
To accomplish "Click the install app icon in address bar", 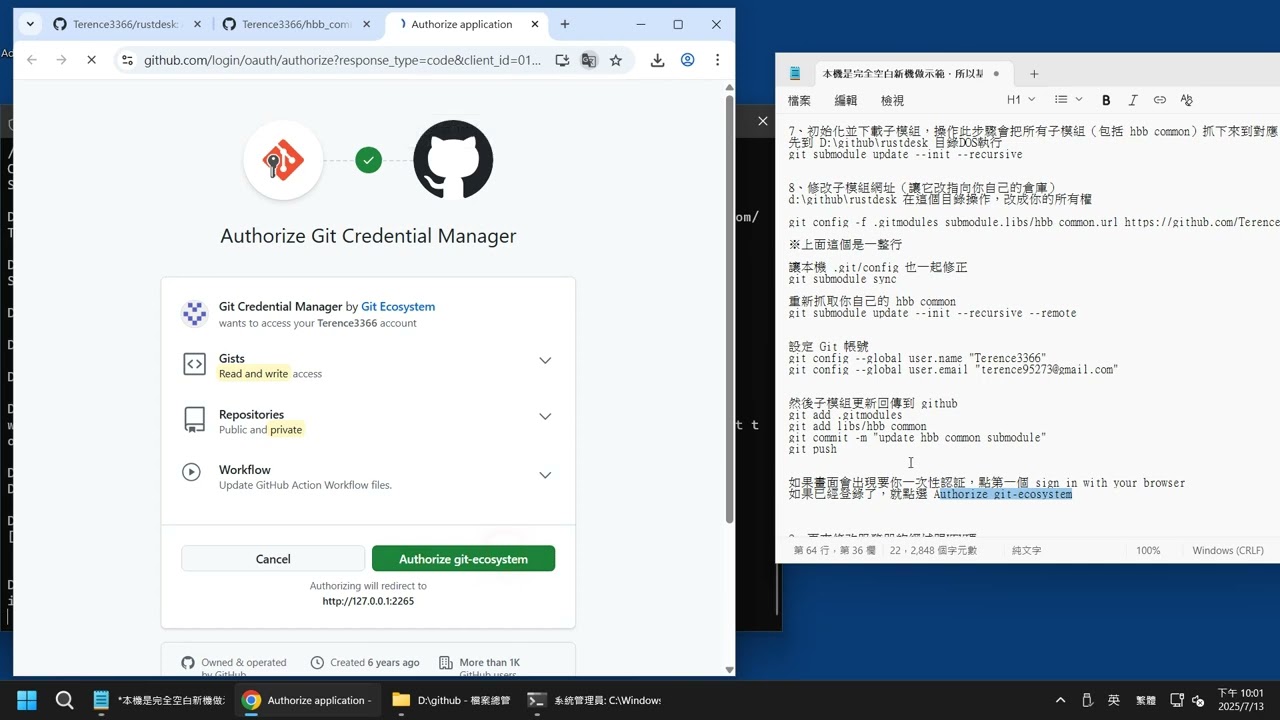I will point(562,60).
